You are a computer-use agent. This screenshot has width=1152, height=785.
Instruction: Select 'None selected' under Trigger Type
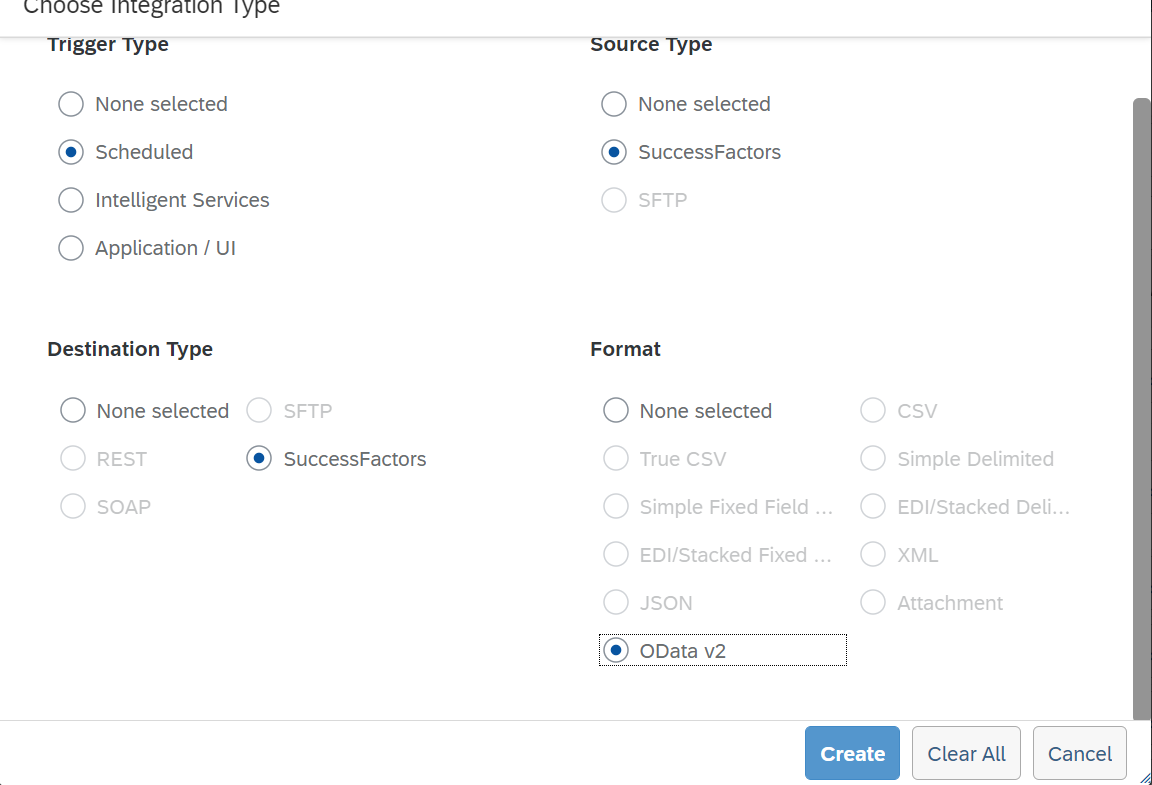click(x=71, y=104)
